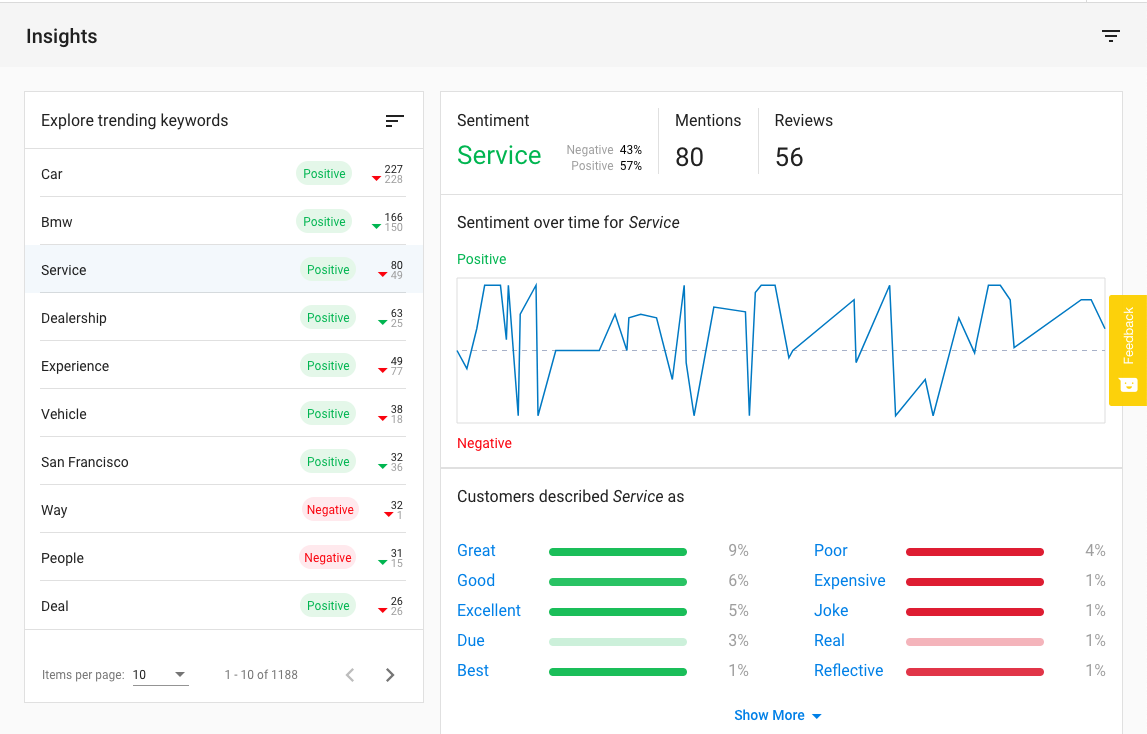Image resolution: width=1147 pixels, height=734 pixels.
Task: Expand Show More descriptors
Action: point(778,715)
